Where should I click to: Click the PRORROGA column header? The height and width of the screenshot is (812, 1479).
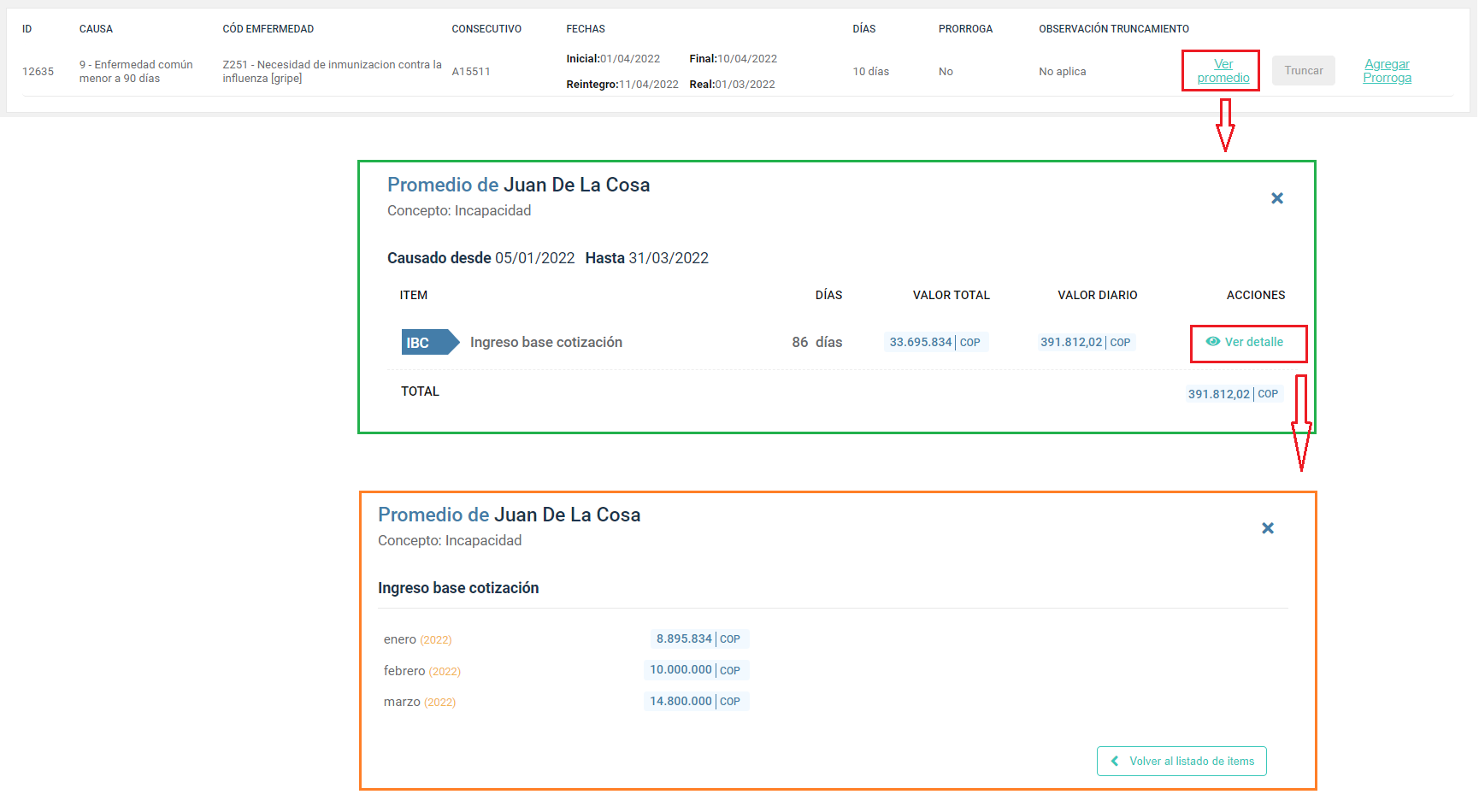965,29
